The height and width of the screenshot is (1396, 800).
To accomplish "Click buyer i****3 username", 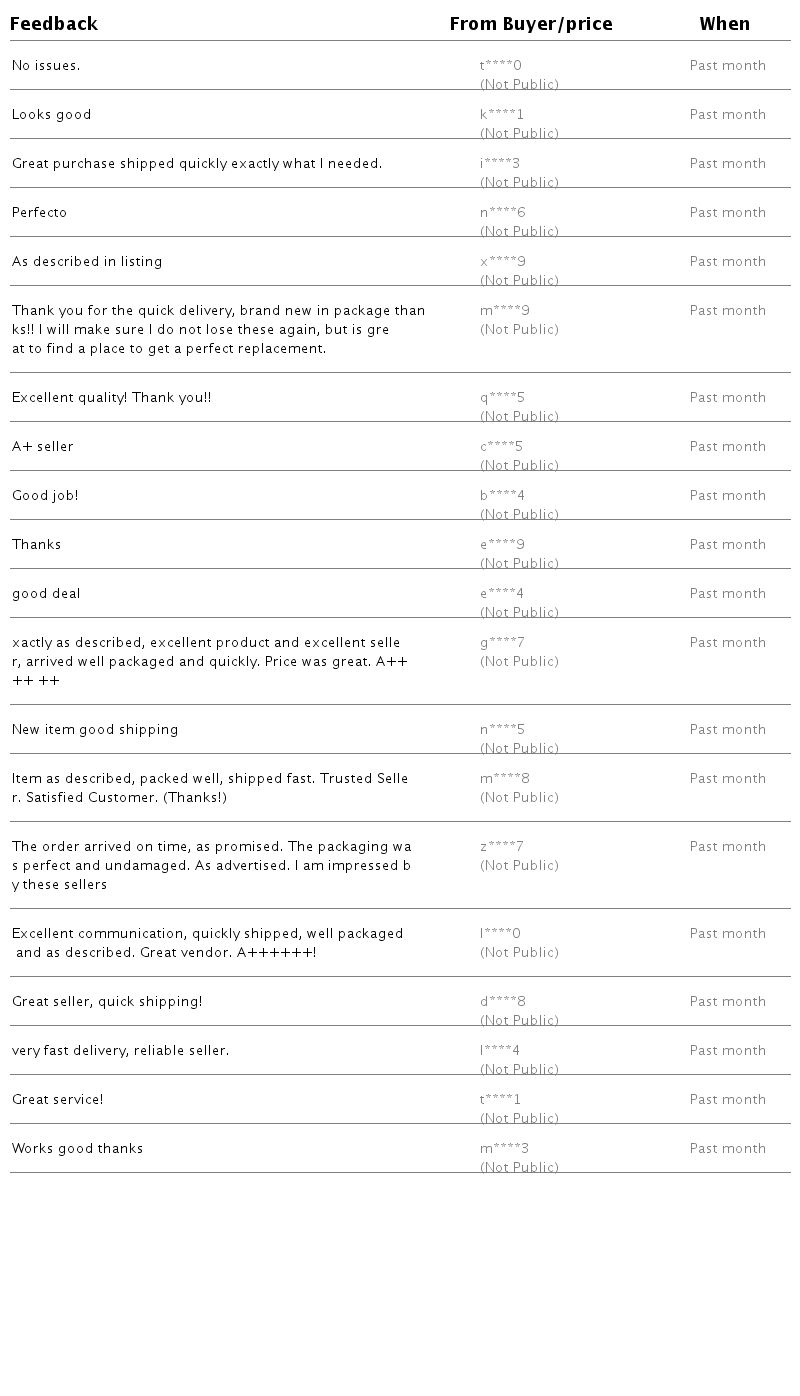I will (x=500, y=164).
